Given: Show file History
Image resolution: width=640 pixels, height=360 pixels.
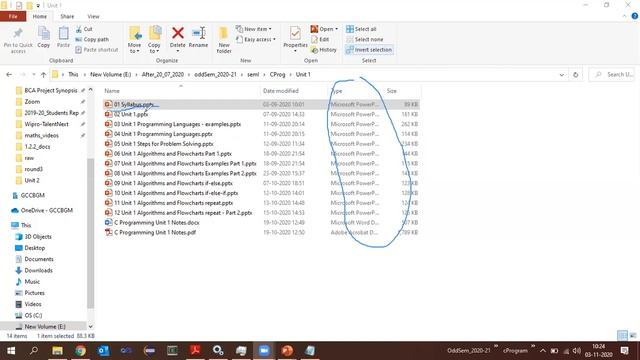Looking at the screenshot, I should (x=324, y=50).
